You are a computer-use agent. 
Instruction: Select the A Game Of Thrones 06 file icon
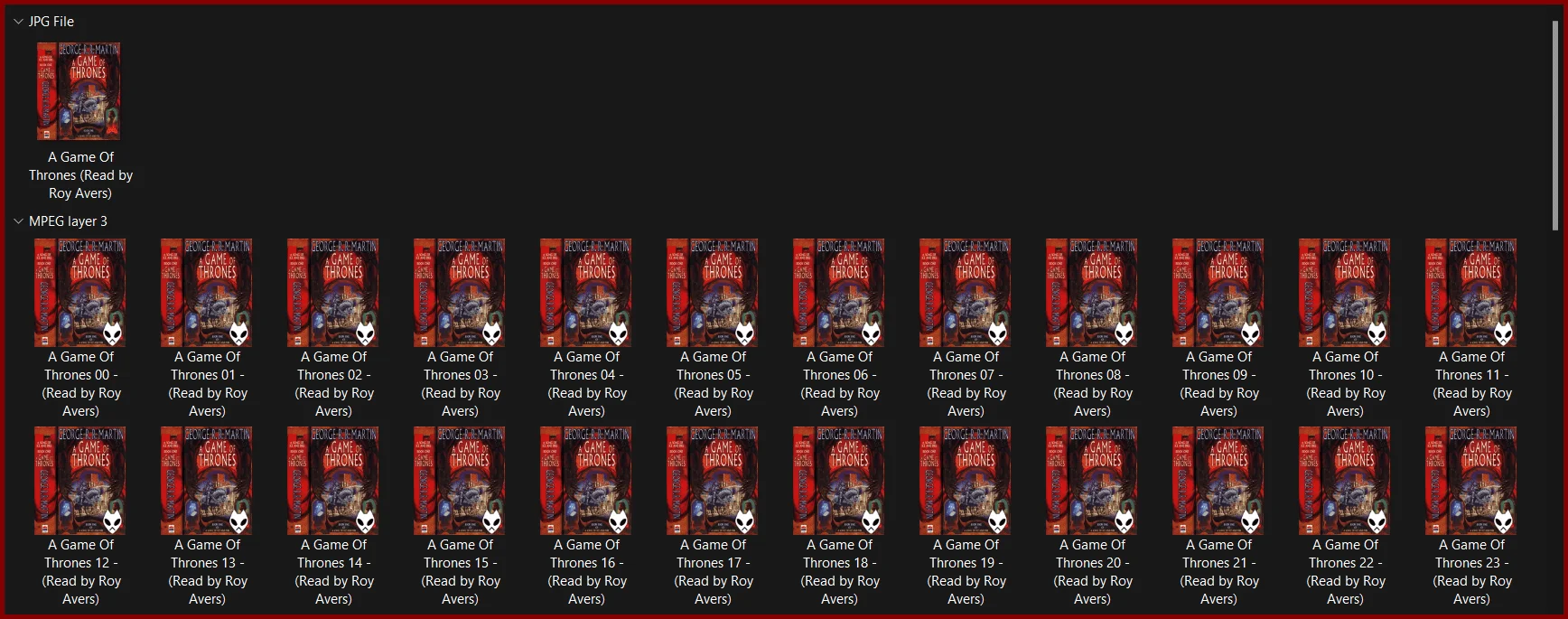pyautogui.click(x=839, y=293)
